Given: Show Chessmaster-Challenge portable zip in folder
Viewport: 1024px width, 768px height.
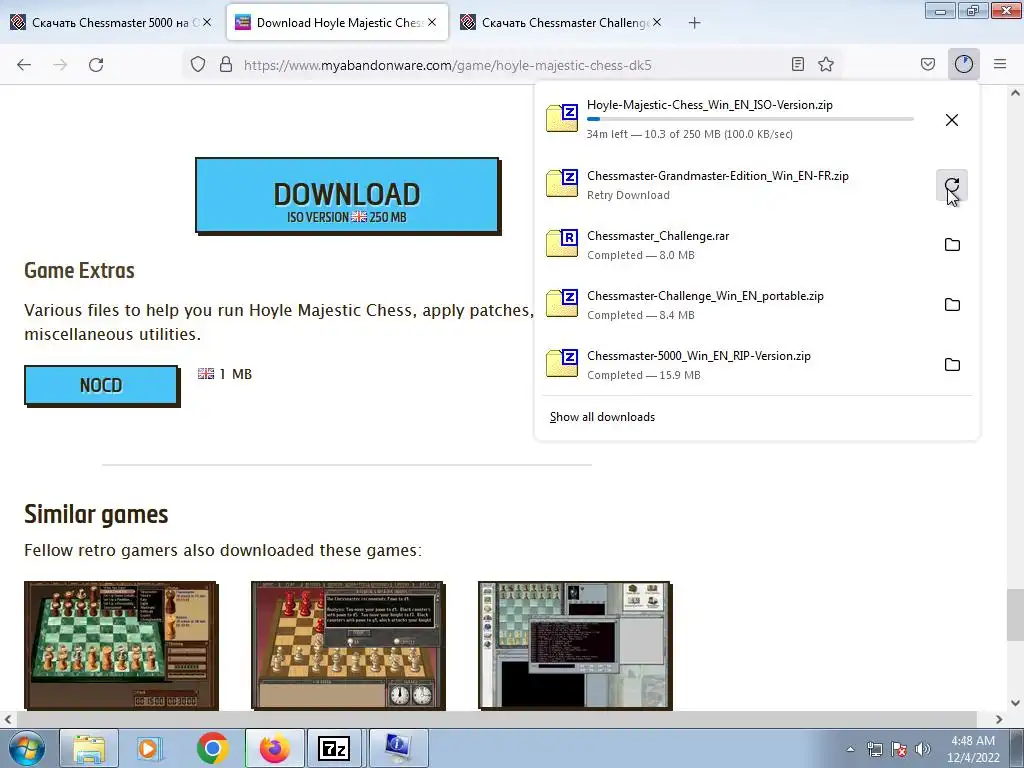Looking at the screenshot, I should coord(952,305).
